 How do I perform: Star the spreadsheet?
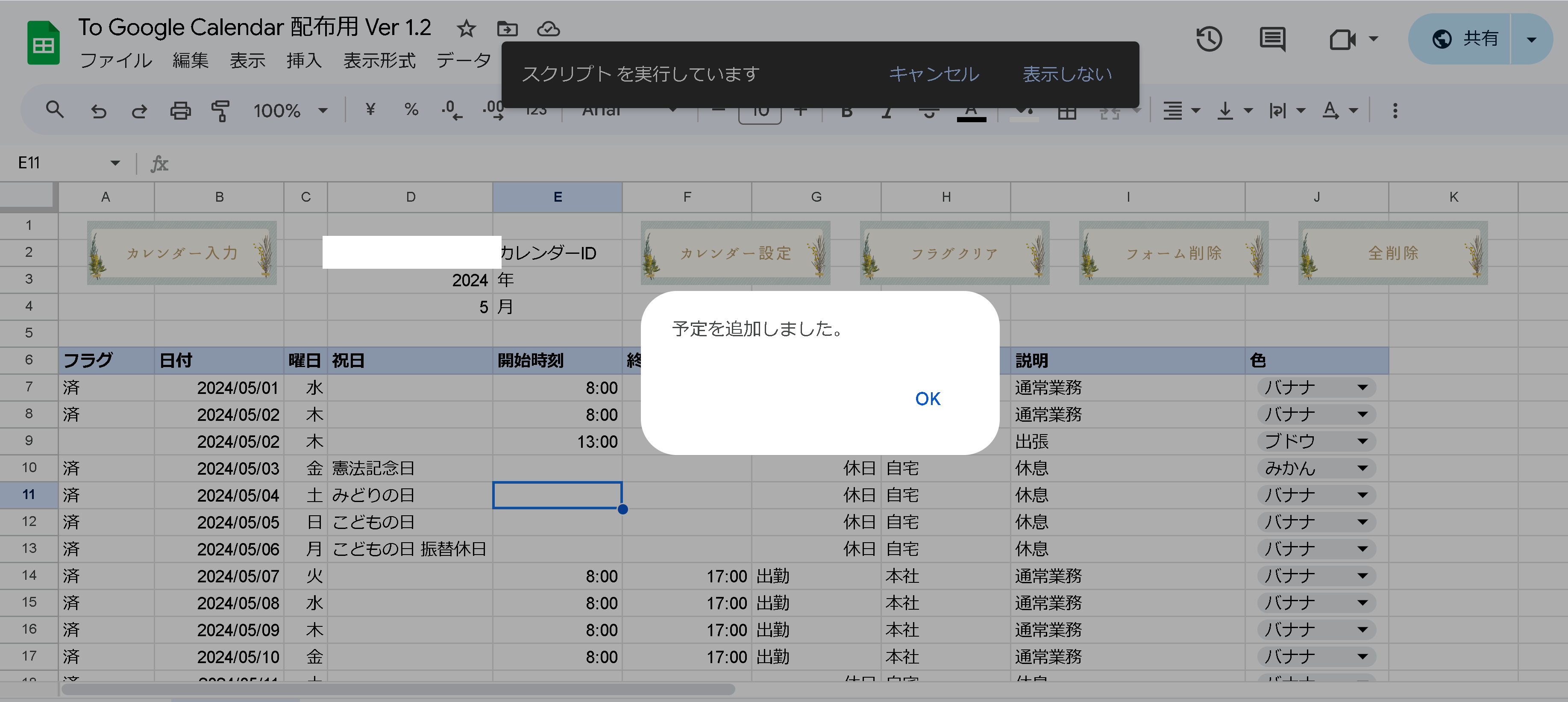tap(466, 29)
